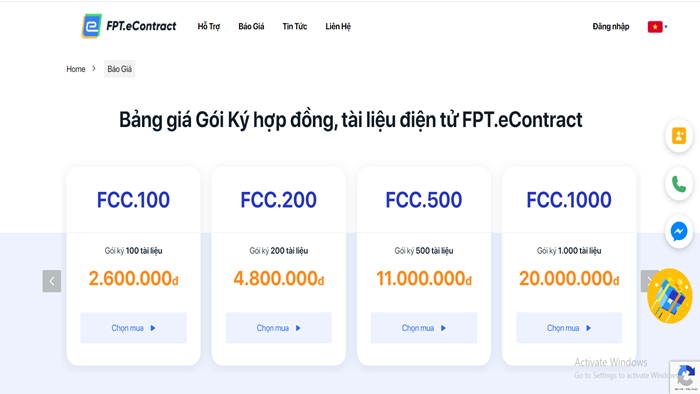Click the green phone call icon
The image size is (700, 394).
679,184
